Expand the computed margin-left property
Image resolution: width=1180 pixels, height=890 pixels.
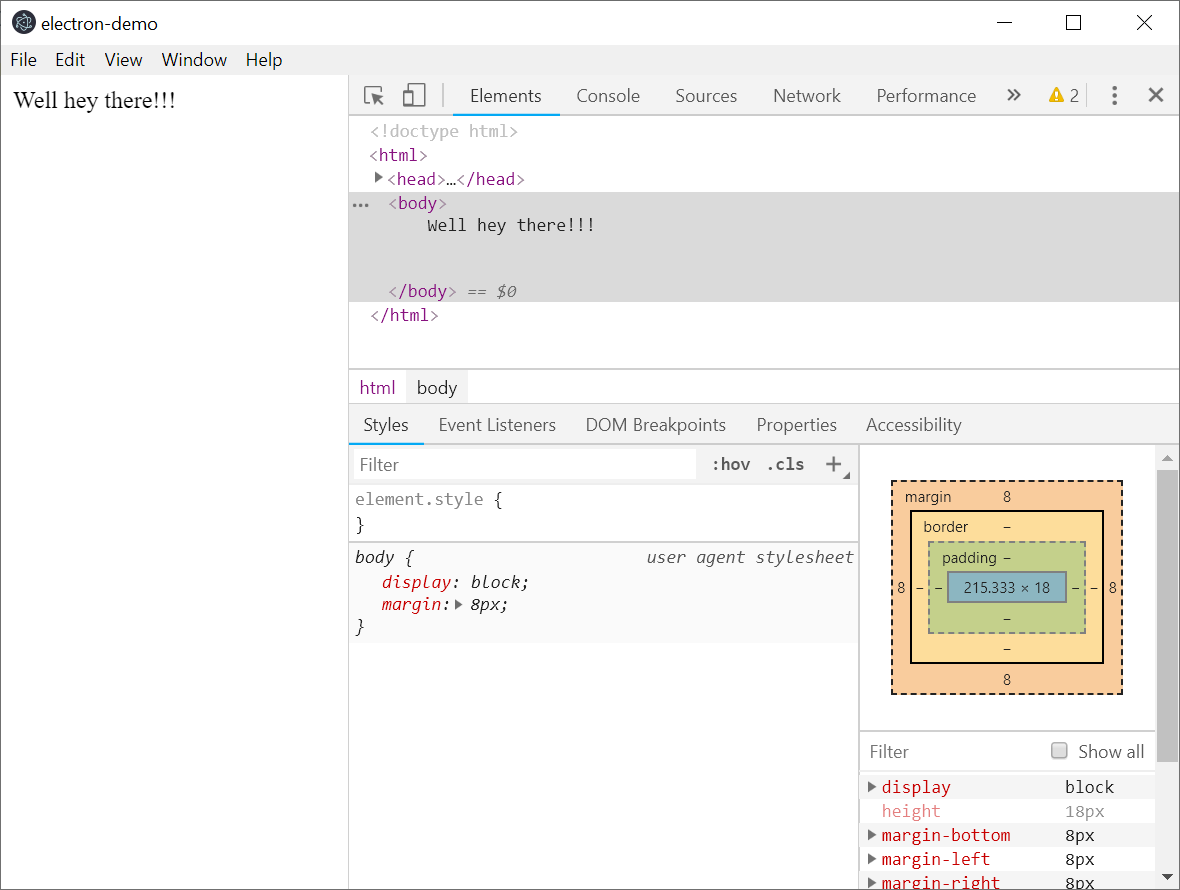click(x=871, y=859)
